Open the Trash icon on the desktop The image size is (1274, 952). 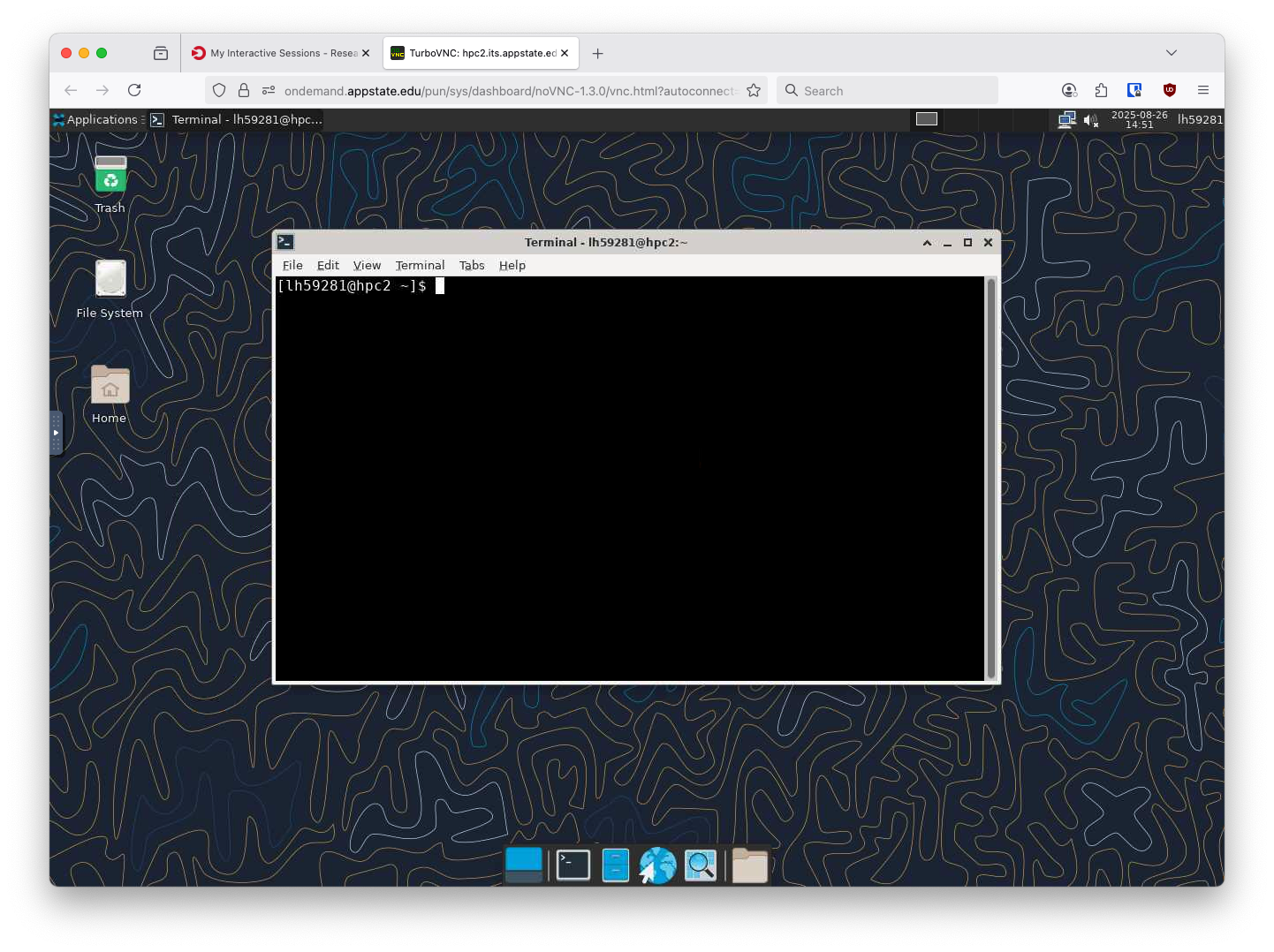point(110,176)
